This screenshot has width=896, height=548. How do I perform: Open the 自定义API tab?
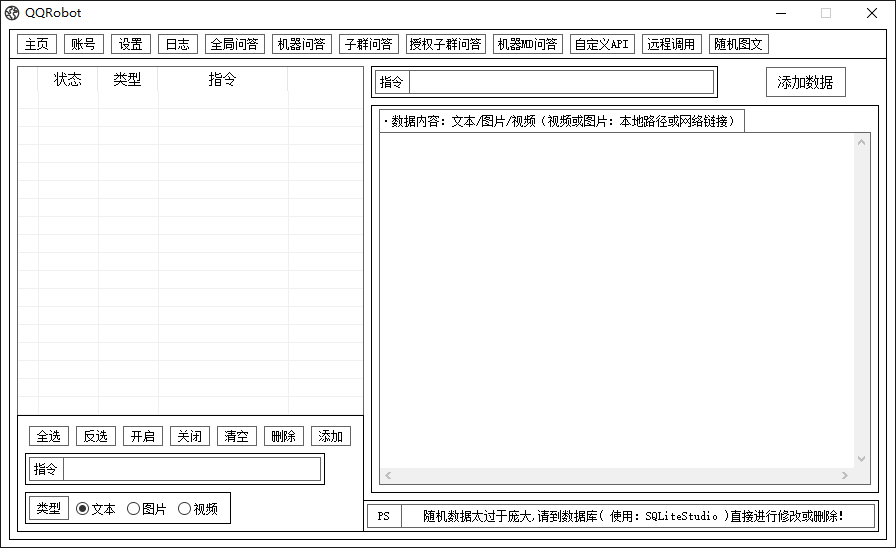602,44
